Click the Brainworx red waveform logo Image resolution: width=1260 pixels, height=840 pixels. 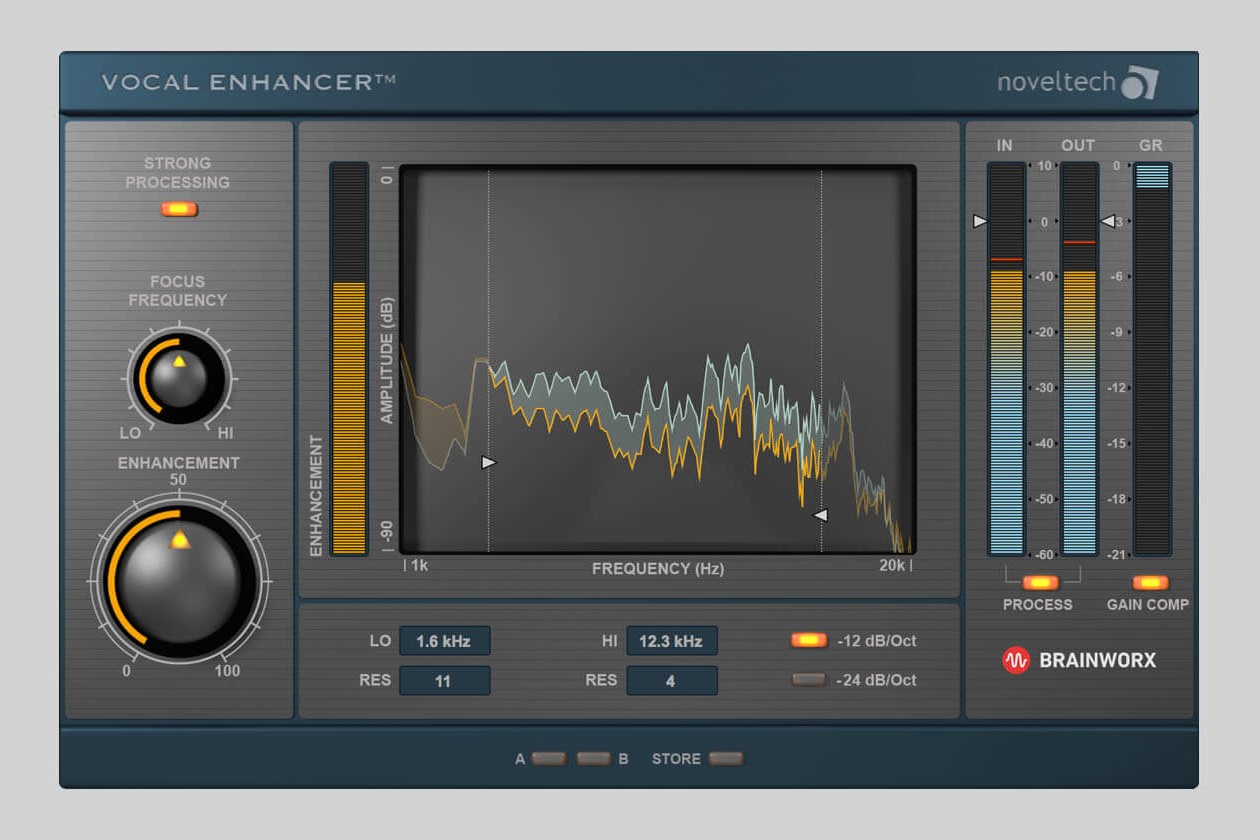click(1016, 660)
